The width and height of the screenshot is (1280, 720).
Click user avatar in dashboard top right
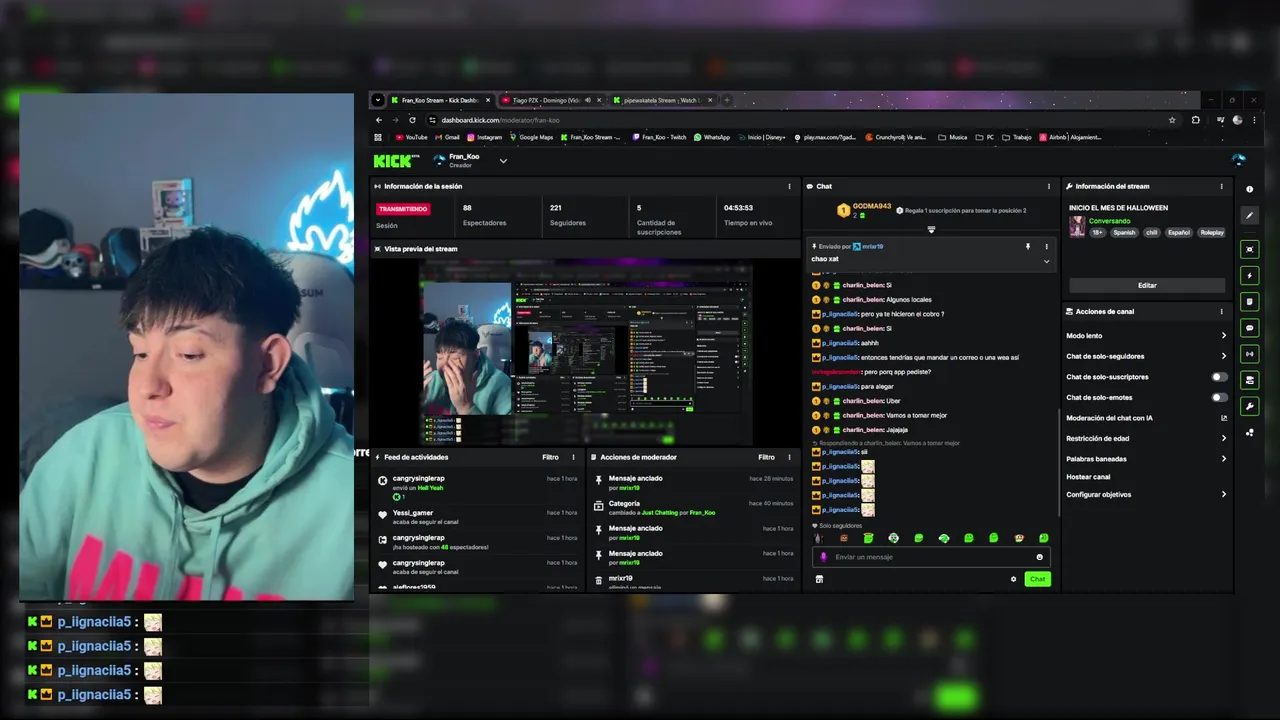[1239, 160]
